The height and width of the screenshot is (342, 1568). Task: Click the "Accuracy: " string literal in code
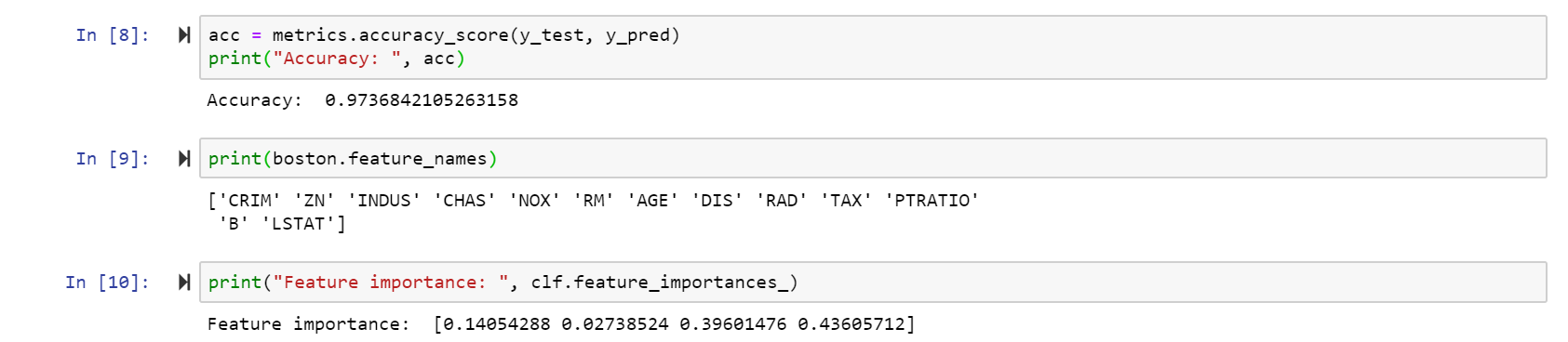(x=336, y=59)
